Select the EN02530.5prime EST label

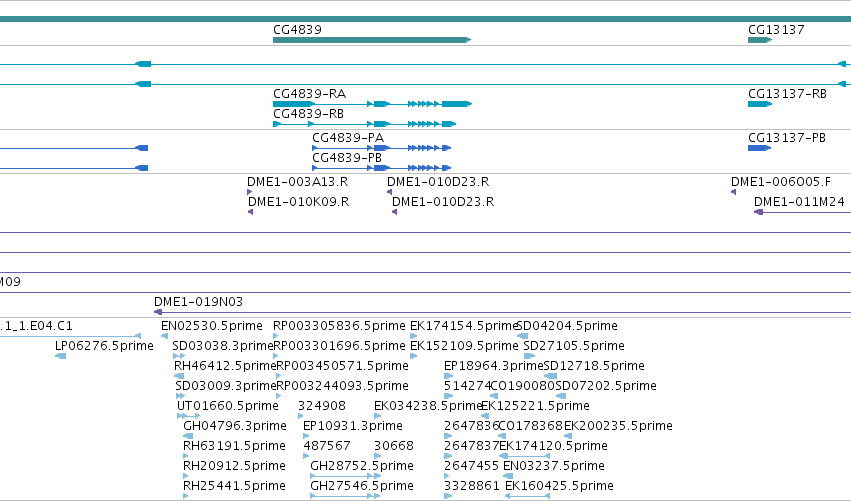coord(212,326)
